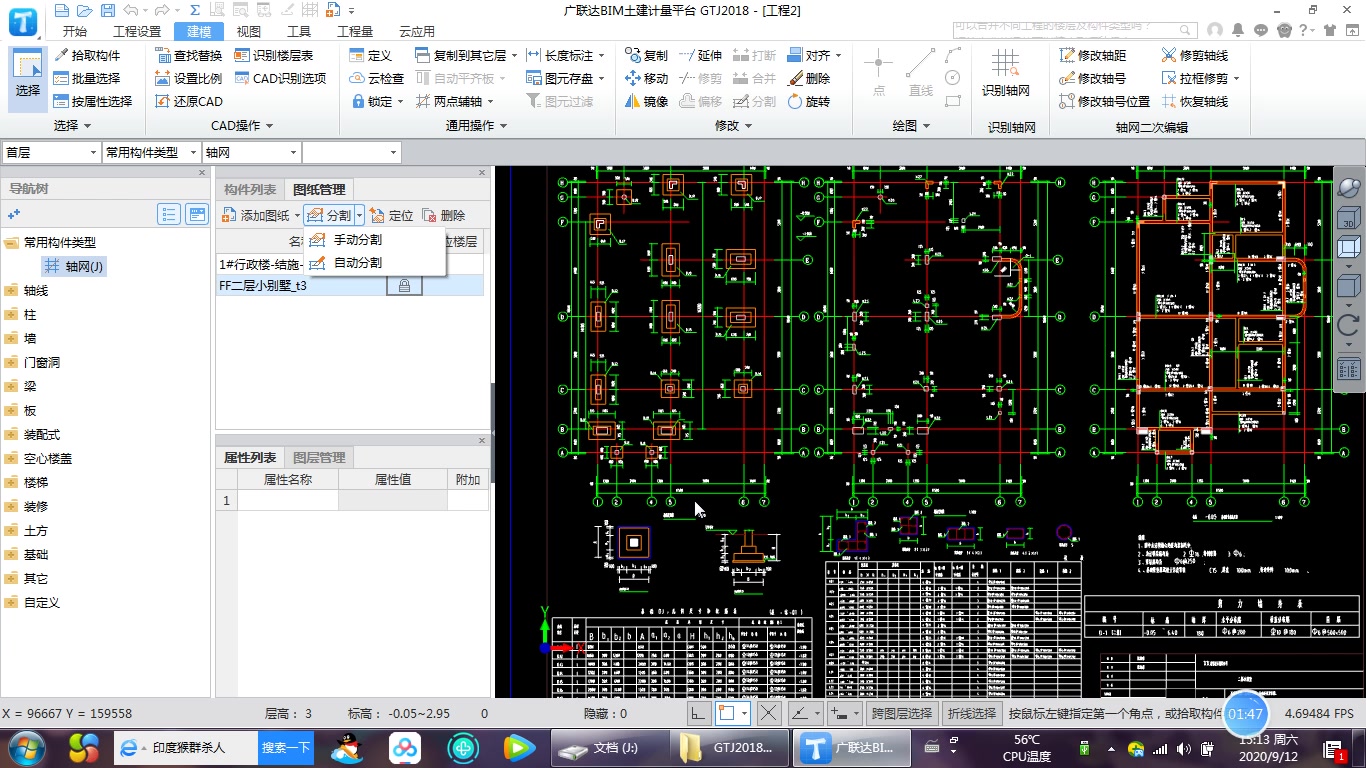Click 修改轴号位置 tool
The height and width of the screenshot is (768, 1366).
point(1105,102)
